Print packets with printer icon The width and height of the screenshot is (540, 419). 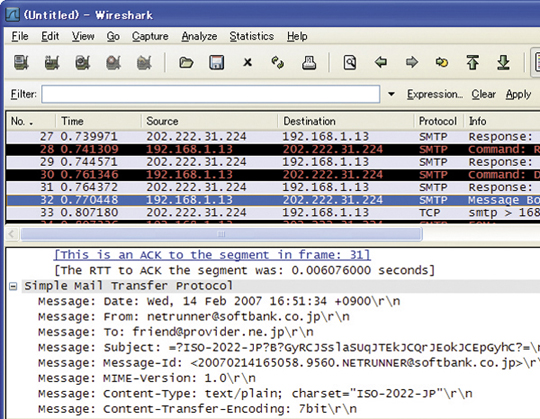(x=309, y=63)
